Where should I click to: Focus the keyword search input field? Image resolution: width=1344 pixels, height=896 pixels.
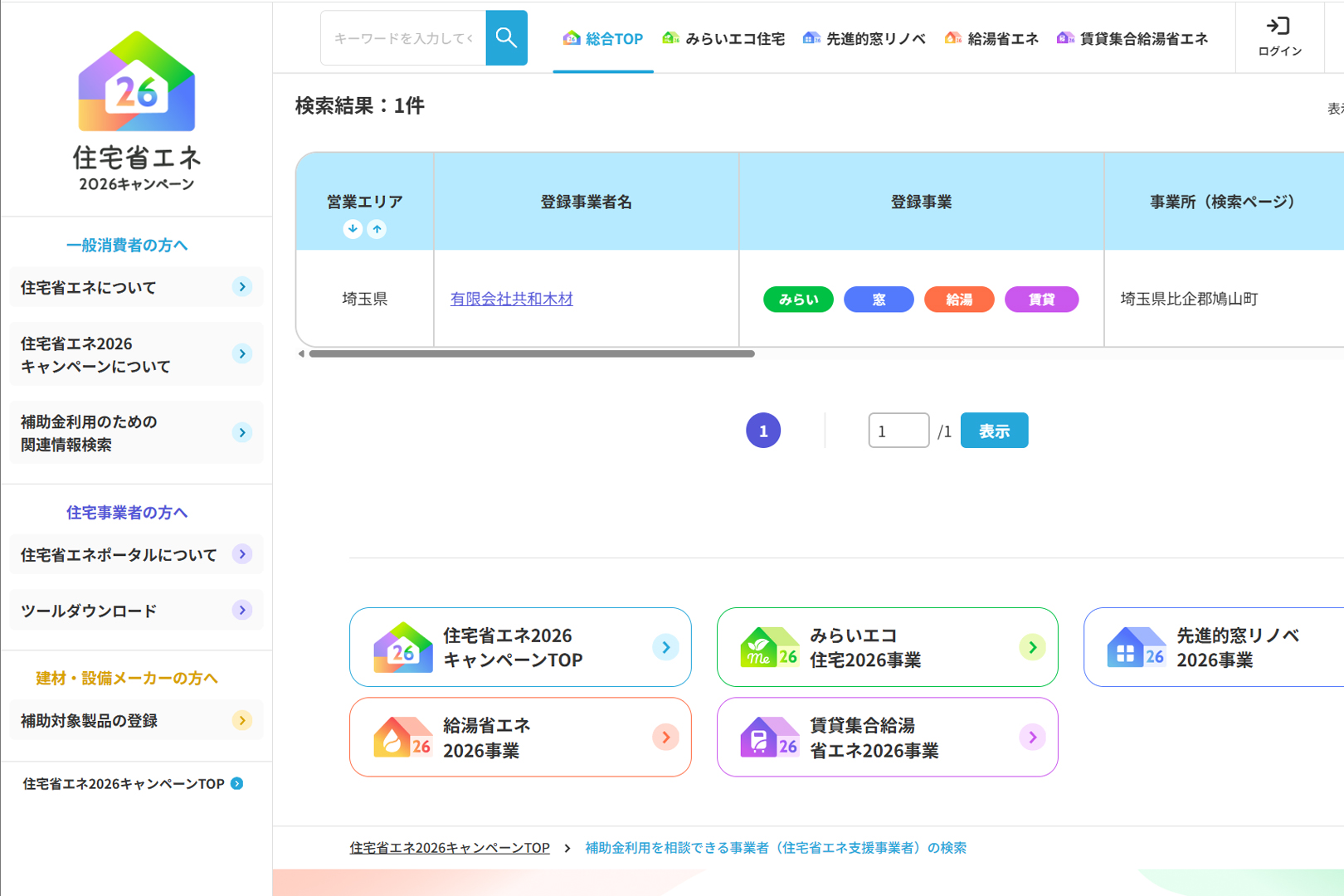tap(403, 38)
